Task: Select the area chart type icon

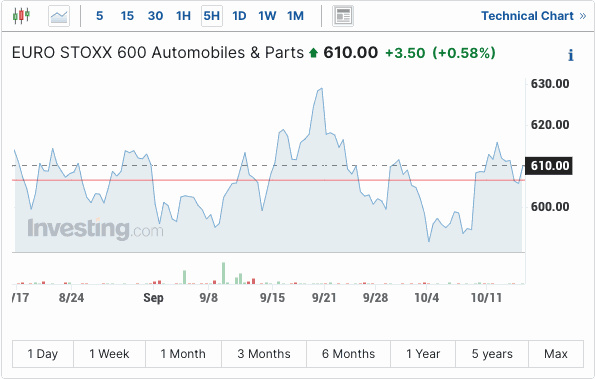Action: [59, 16]
